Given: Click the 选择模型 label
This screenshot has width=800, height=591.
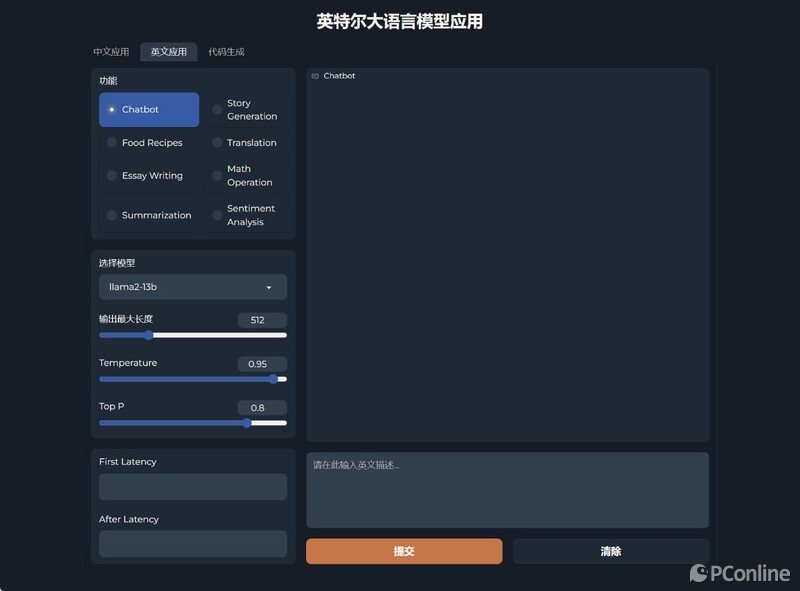Looking at the screenshot, I should pos(117,263).
